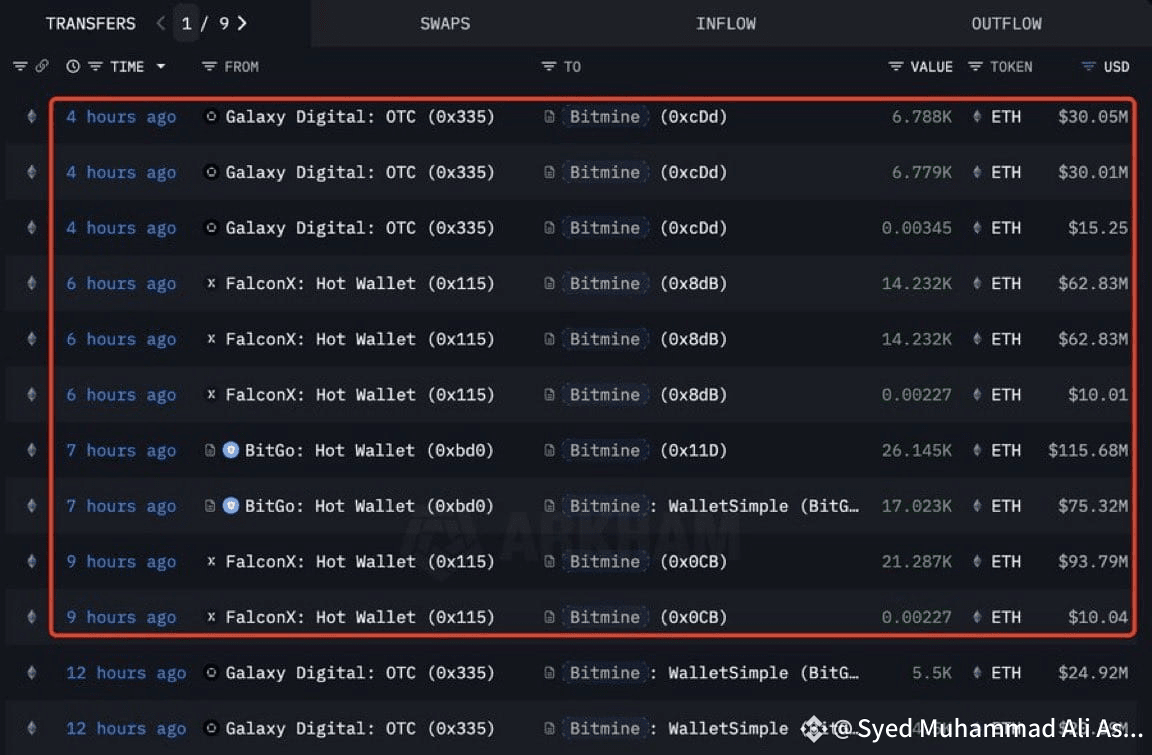Click Galaxy Digital logo icon on $15.25 row
The width and height of the screenshot is (1152, 755).
pos(211,228)
